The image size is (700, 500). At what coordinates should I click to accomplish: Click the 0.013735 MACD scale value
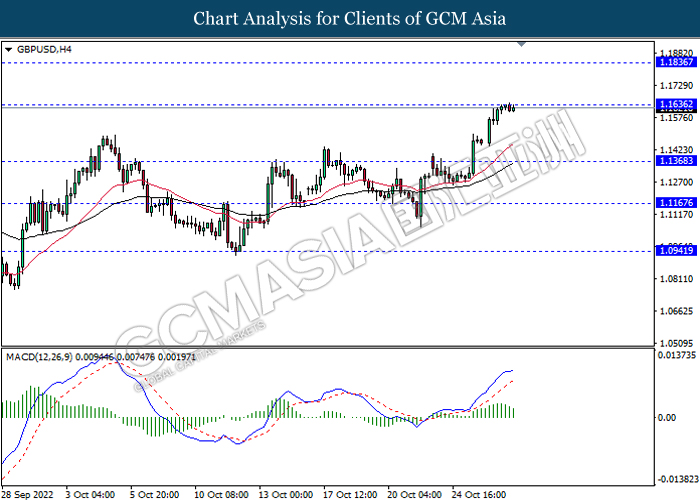pos(677,355)
